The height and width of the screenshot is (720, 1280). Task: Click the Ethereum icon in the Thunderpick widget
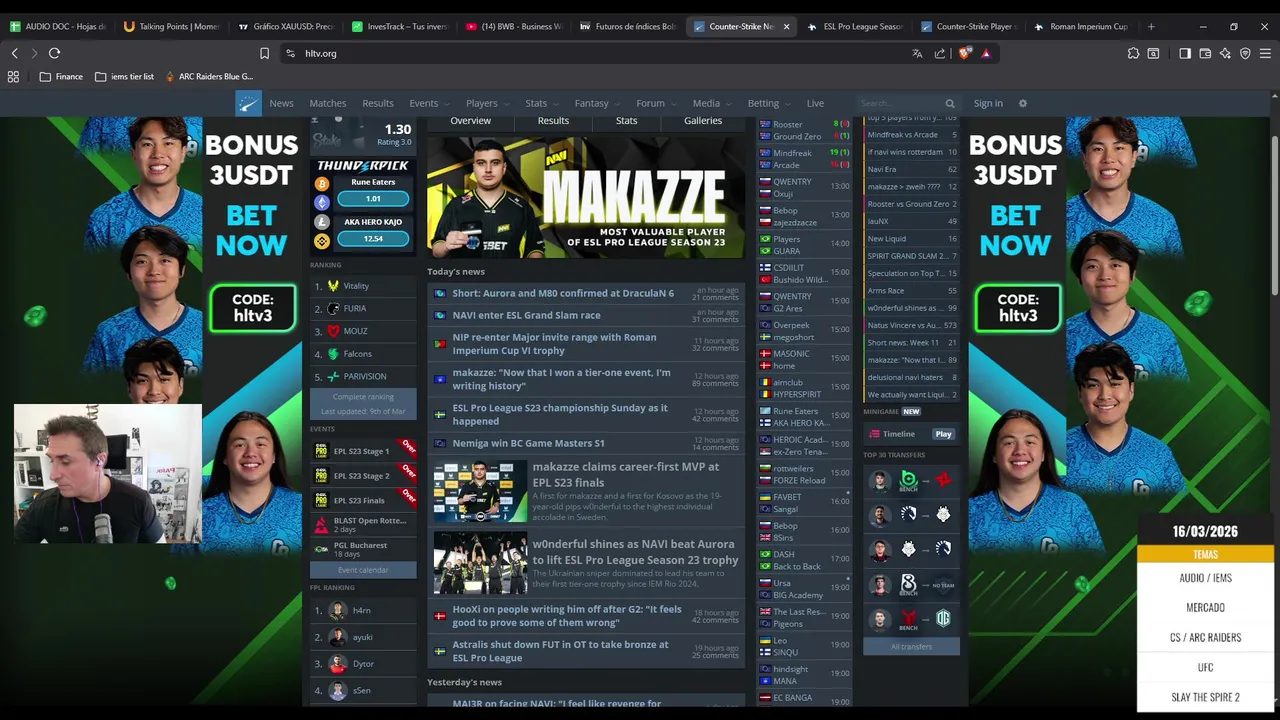pos(322,203)
